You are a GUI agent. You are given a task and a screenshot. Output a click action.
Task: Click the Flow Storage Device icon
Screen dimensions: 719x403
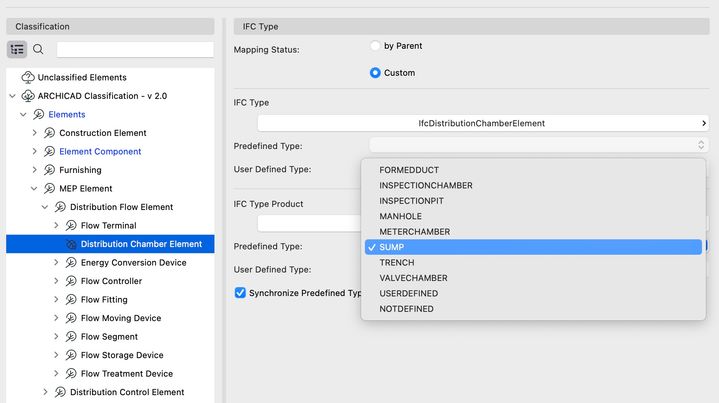click(x=71, y=355)
